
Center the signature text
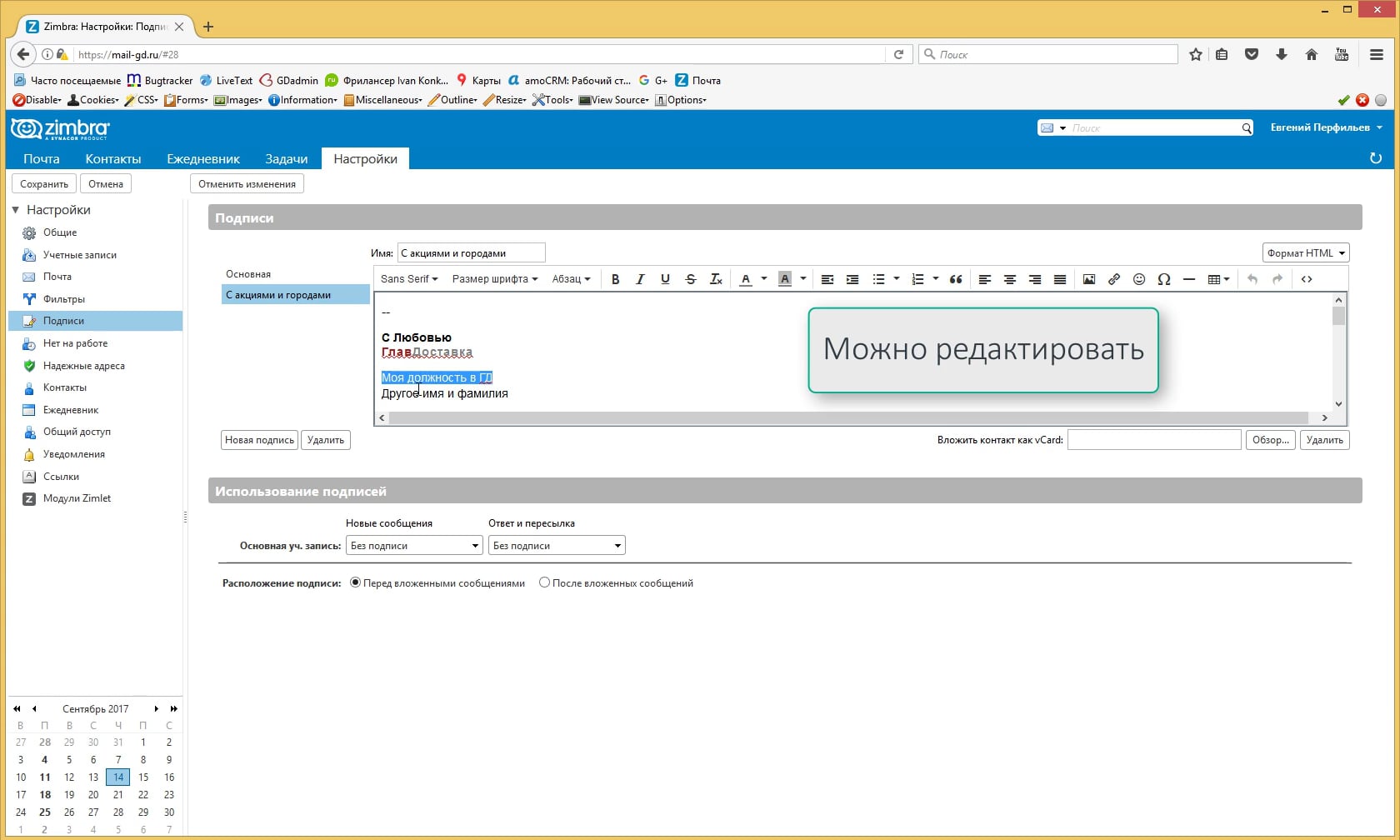tap(1009, 279)
